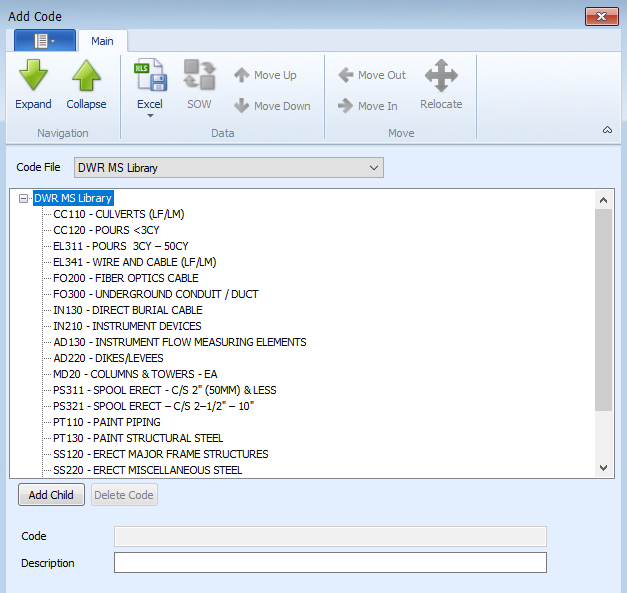Select FO200 - FIBER OPTICS CABLE item
The height and width of the screenshot is (593, 627).
(125, 278)
